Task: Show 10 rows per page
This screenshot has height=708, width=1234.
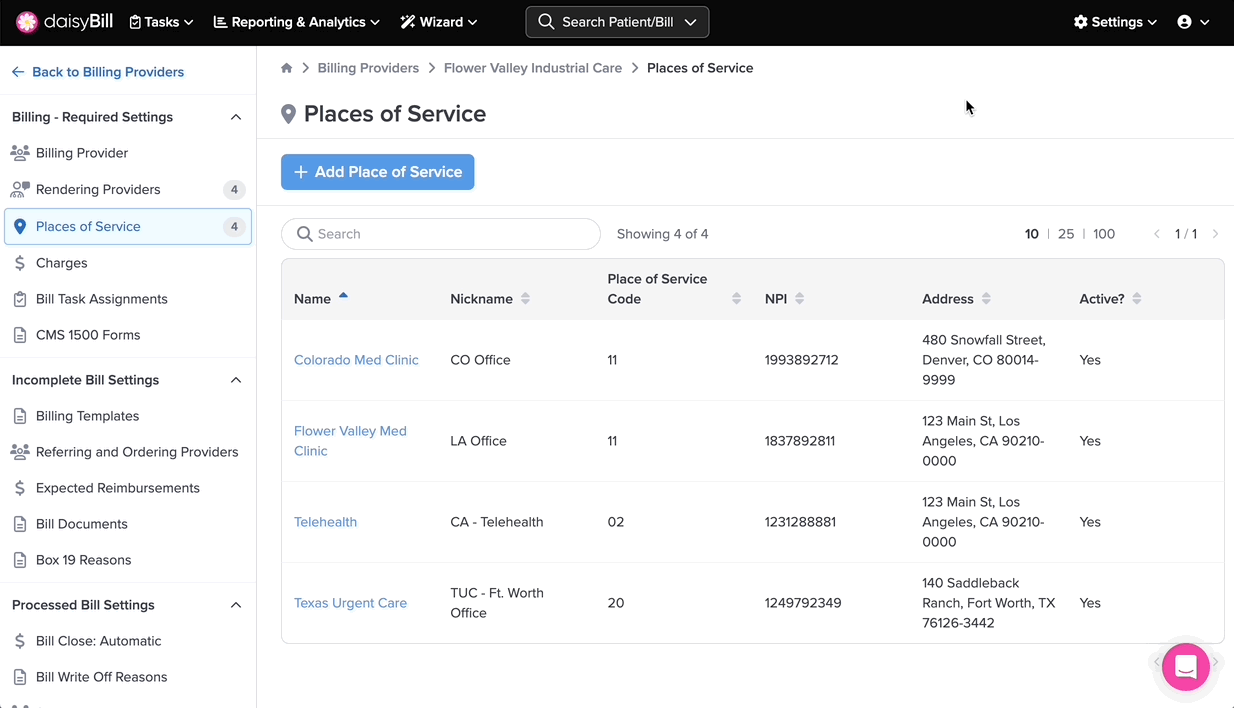Action: point(1031,234)
